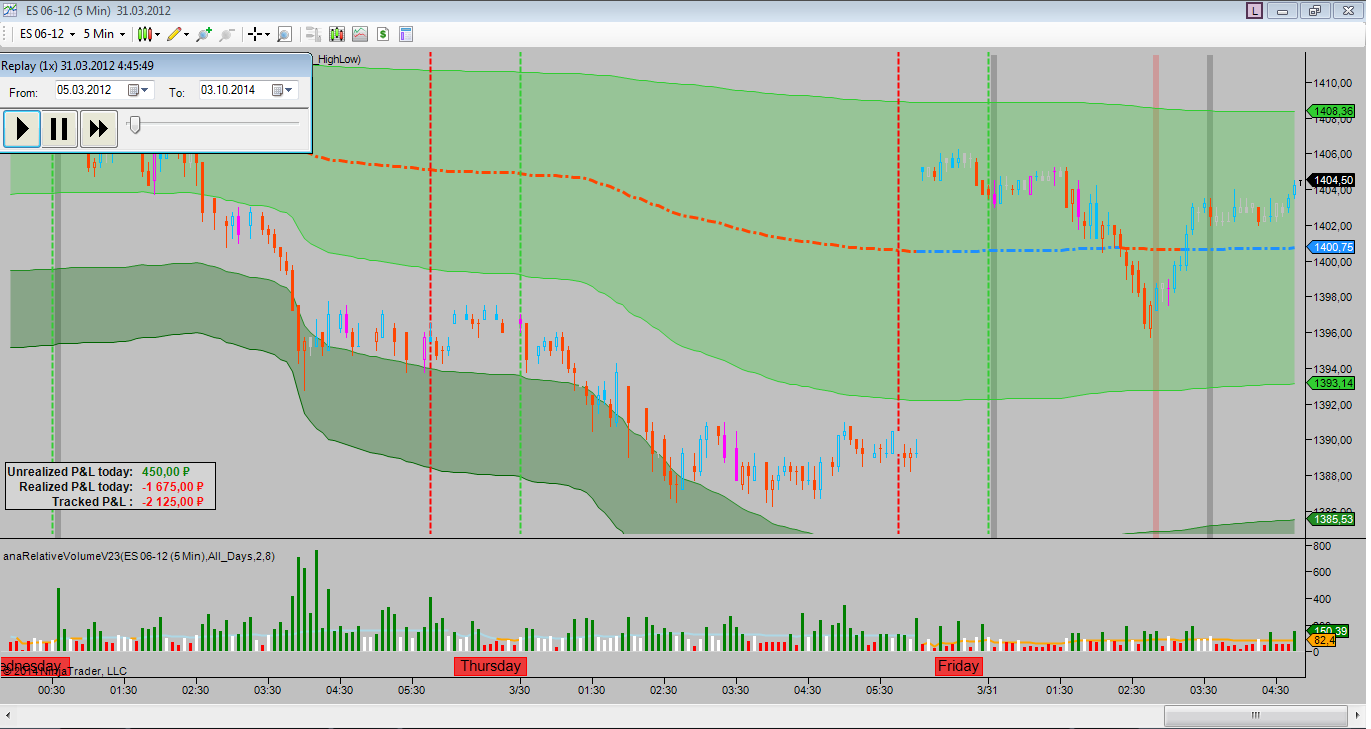Click the Thursday session label

click(x=490, y=666)
